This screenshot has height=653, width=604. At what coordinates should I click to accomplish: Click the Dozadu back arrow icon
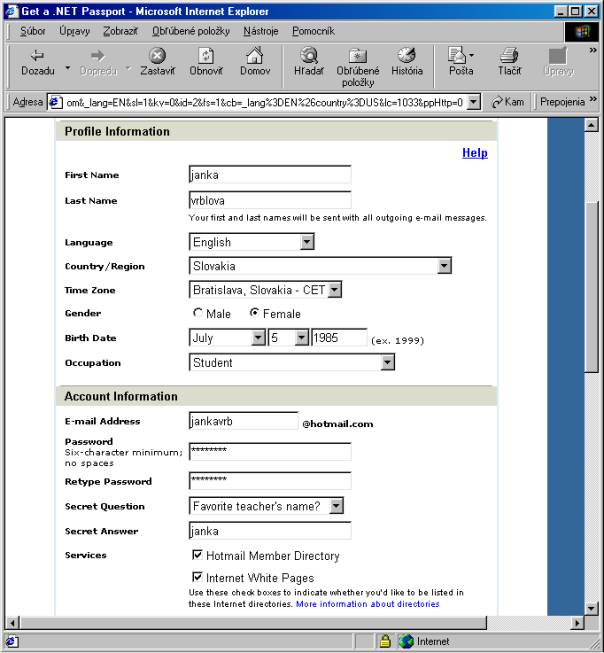(38, 57)
